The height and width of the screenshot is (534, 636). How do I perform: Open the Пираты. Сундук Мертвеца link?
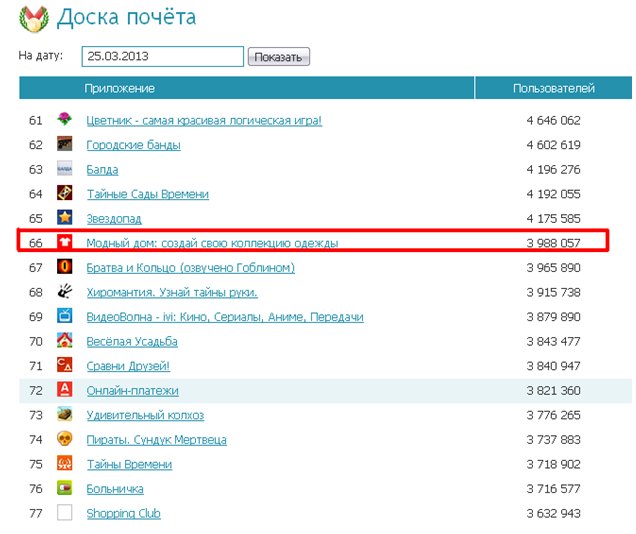click(157, 440)
